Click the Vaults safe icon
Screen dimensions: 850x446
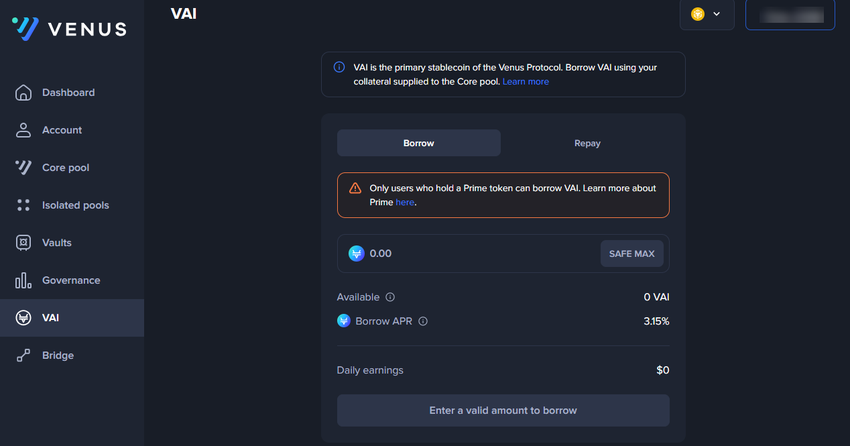[x=24, y=243]
